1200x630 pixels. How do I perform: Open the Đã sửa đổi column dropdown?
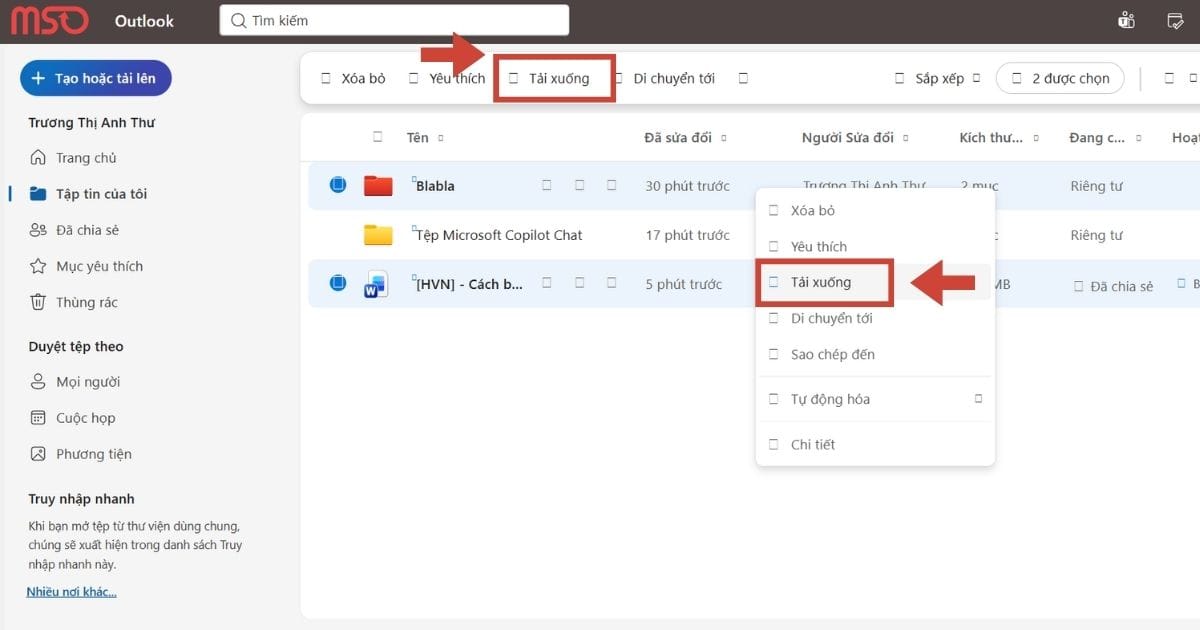pos(723,138)
